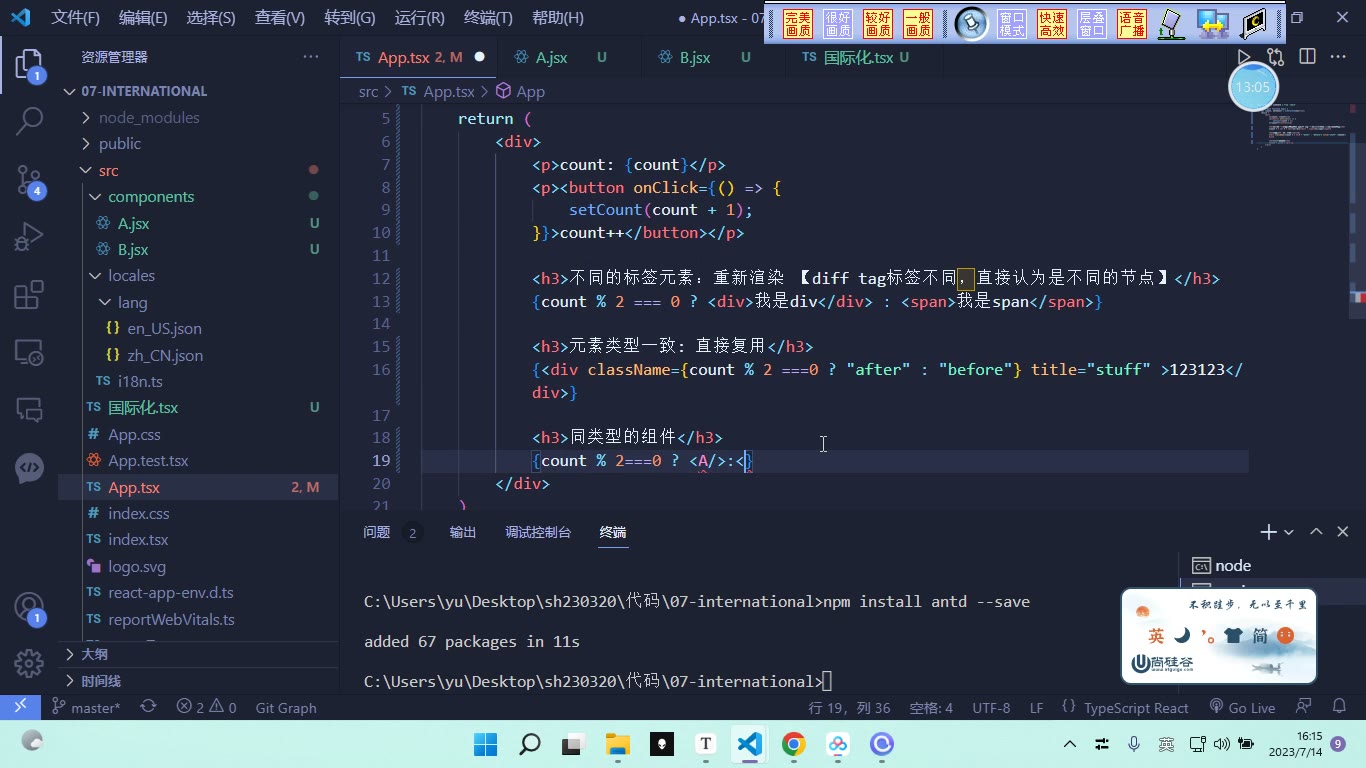
Task: Open Run and Debug view
Action: coord(29,238)
